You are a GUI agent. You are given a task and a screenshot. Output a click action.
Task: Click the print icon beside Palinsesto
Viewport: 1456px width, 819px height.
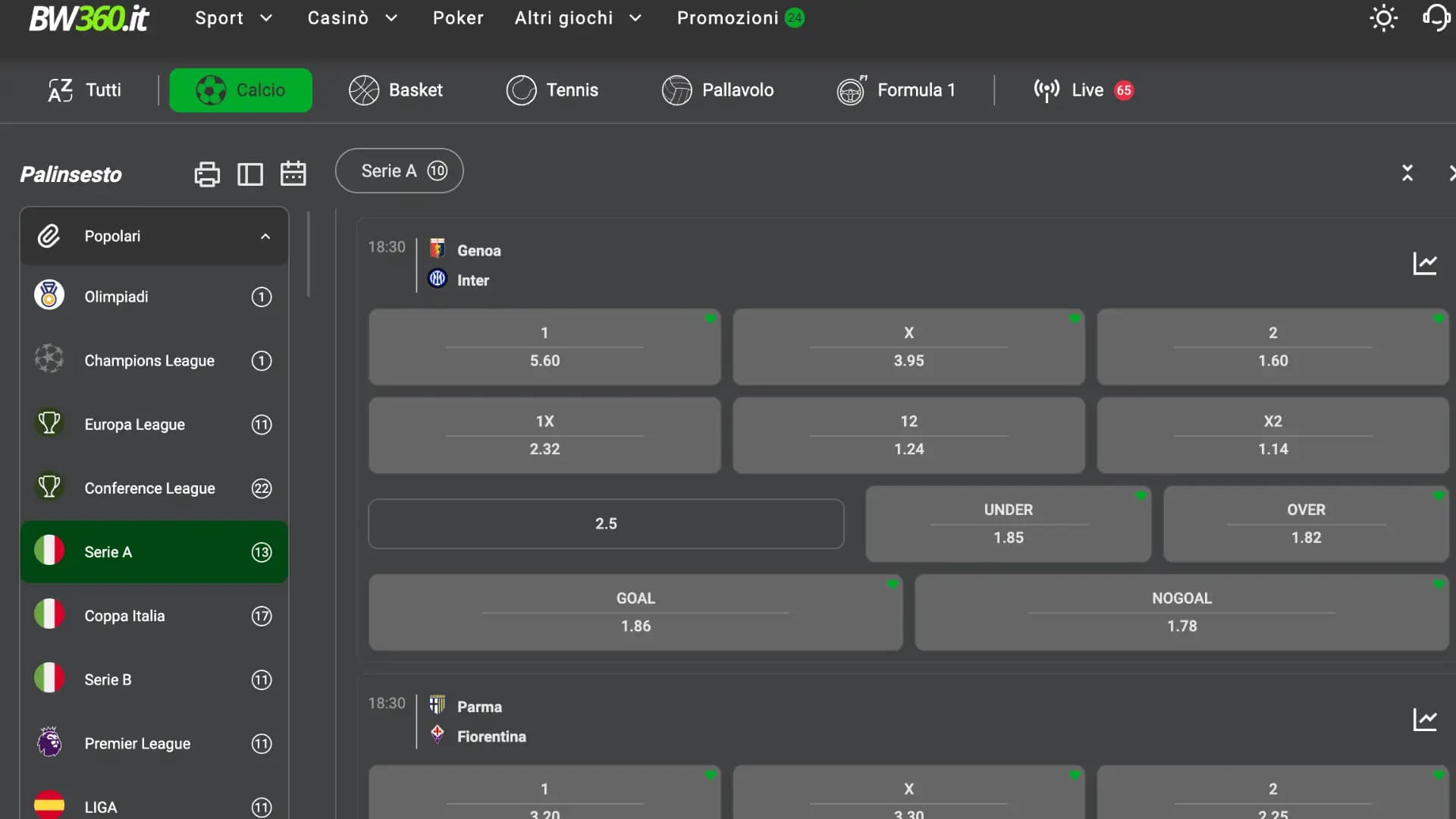[207, 174]
